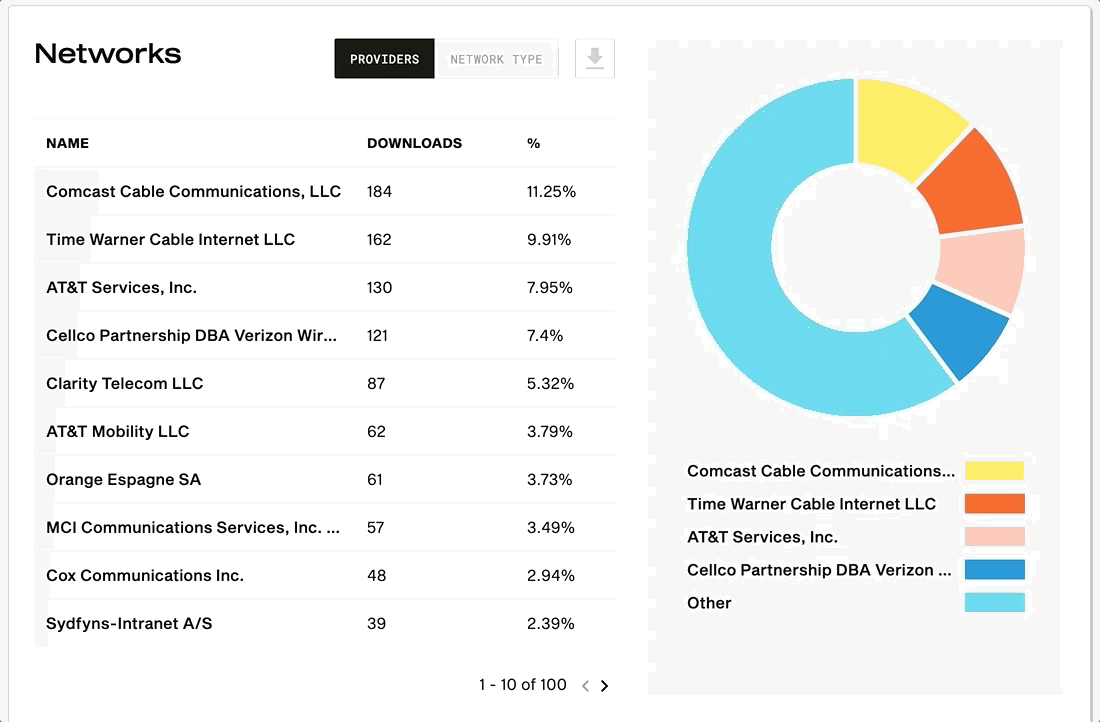Sort by the NAME column header
This screenshot has width=1100, height=722.
[x=67, y=143]
